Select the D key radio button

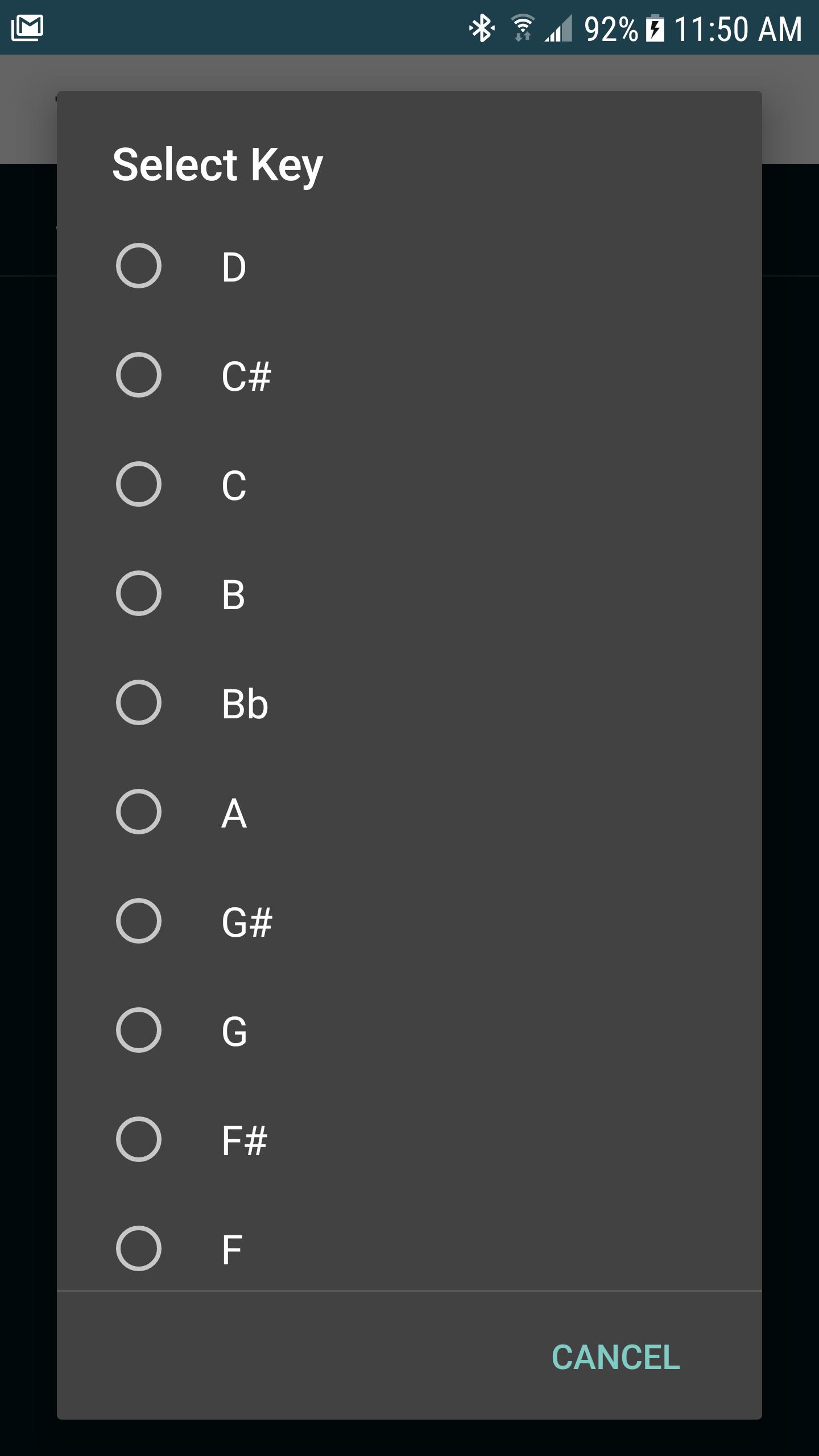pyautogui.click(x=139, y=266)
